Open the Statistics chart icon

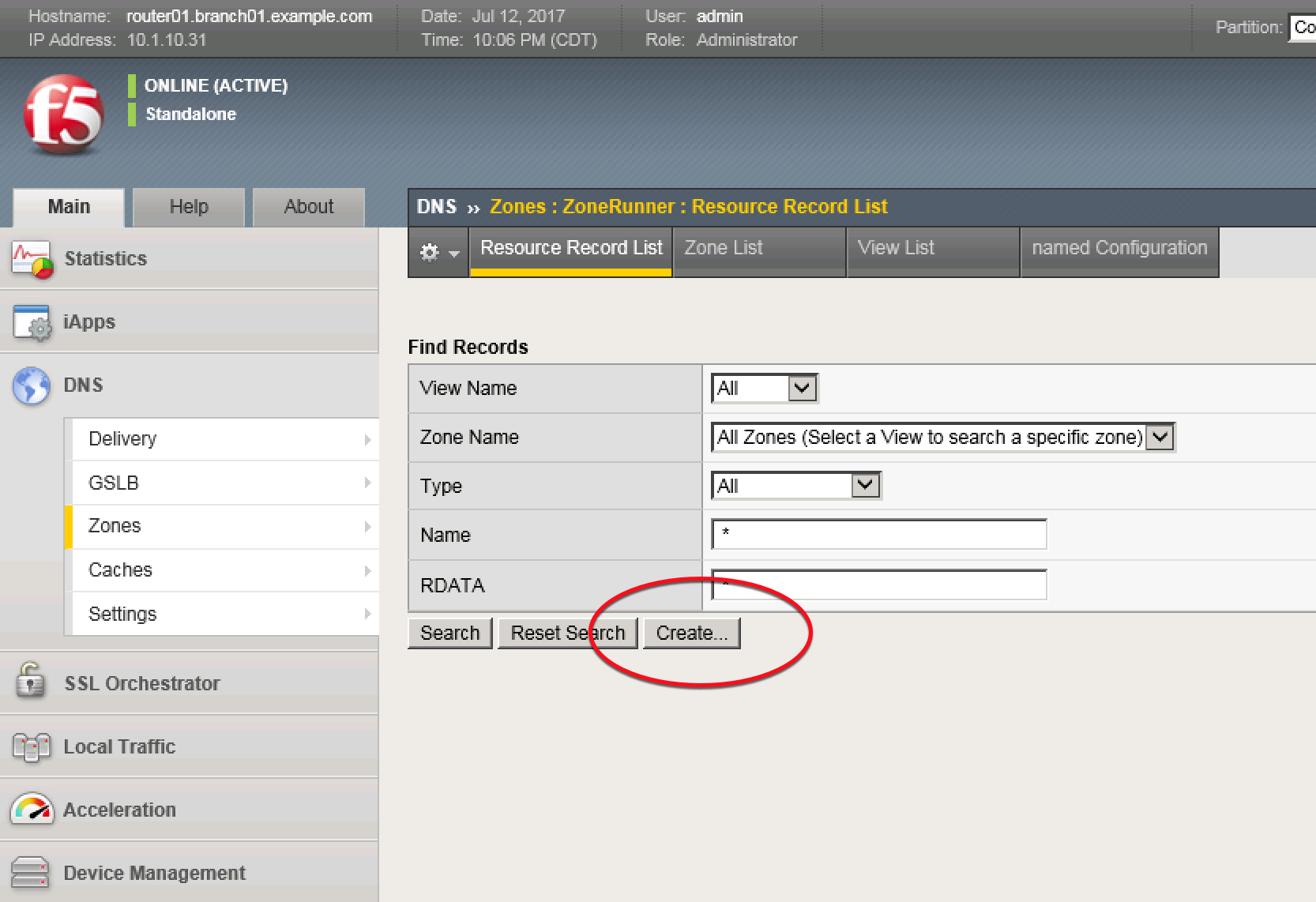coord(32,259)
